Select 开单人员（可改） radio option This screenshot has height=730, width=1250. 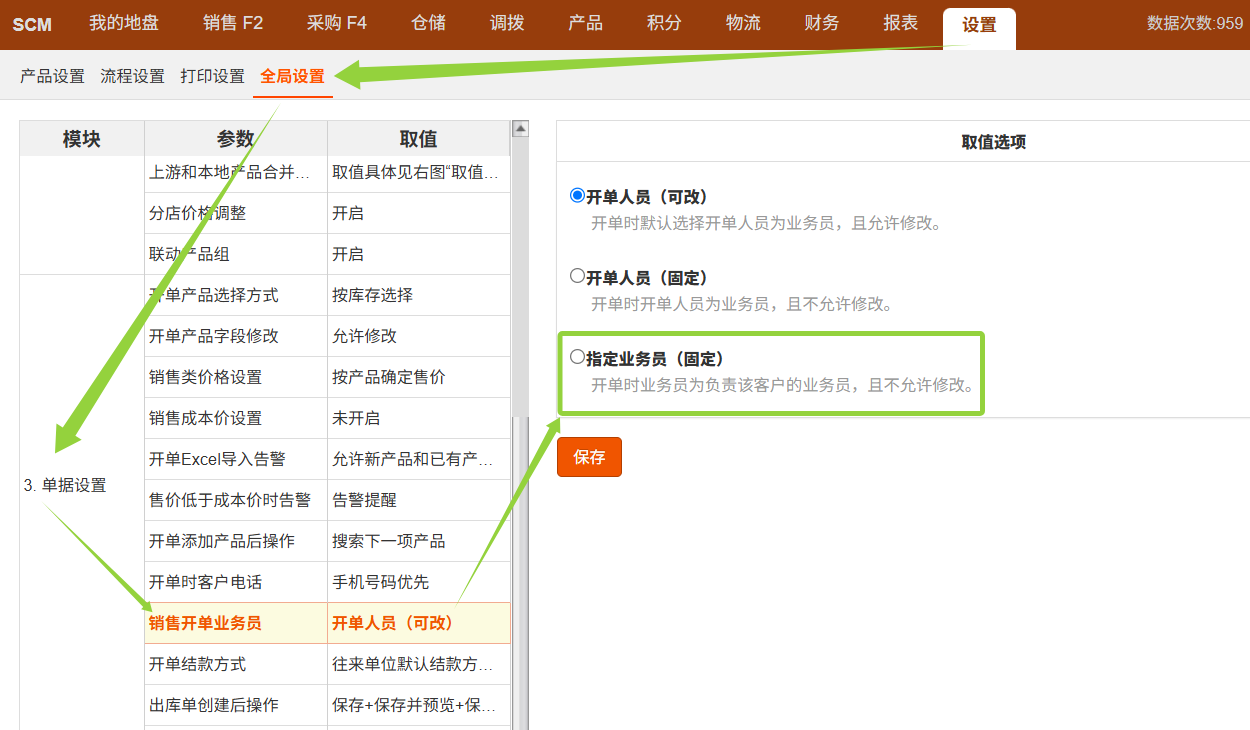pos(577,196)
